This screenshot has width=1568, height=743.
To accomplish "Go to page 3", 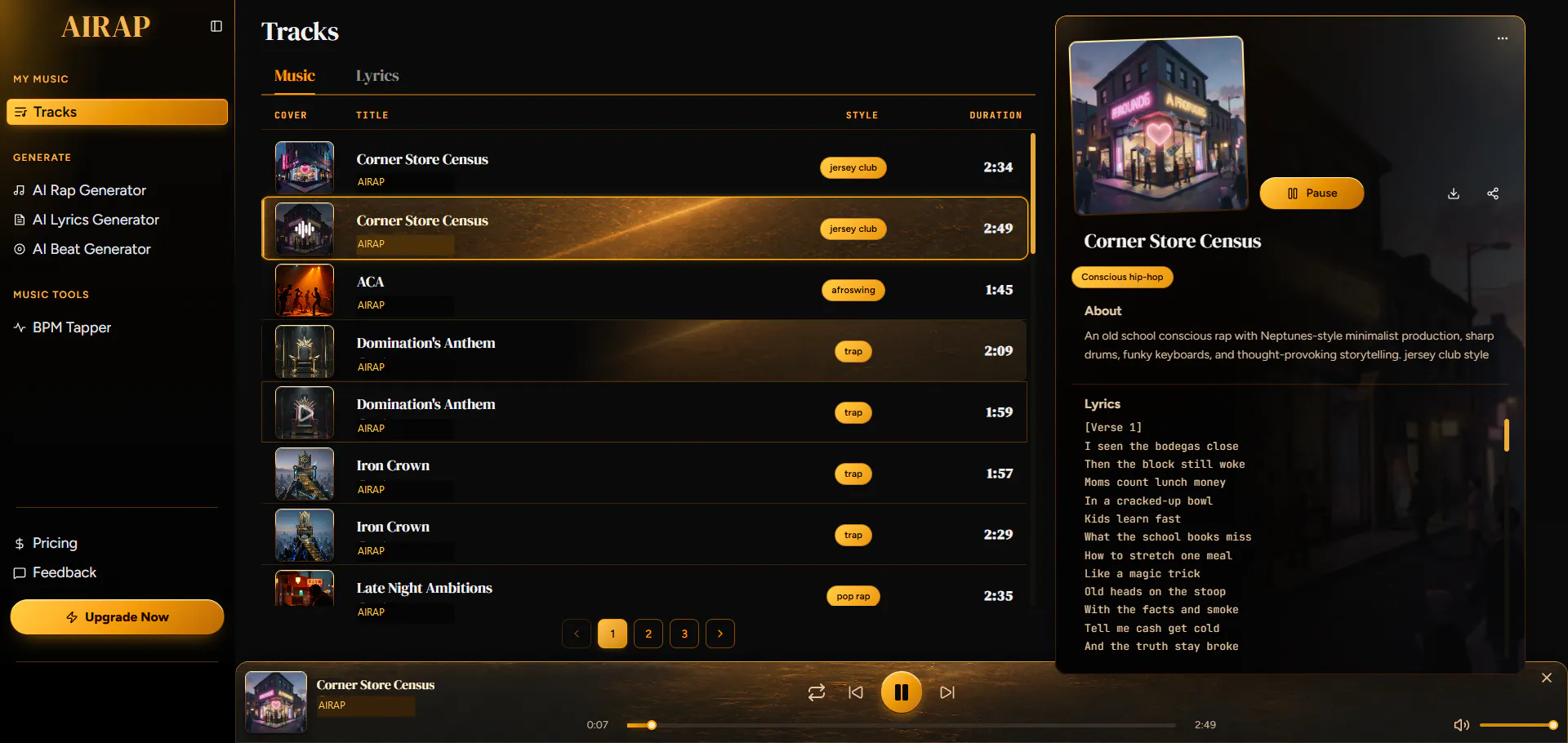I will (684, 634).
